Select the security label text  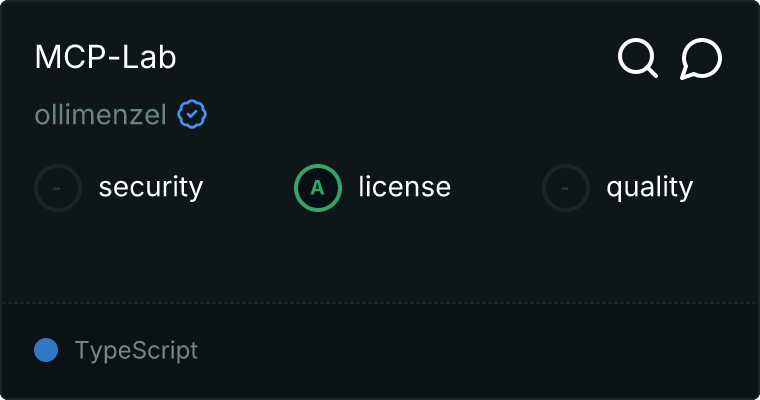click(150, 187)
